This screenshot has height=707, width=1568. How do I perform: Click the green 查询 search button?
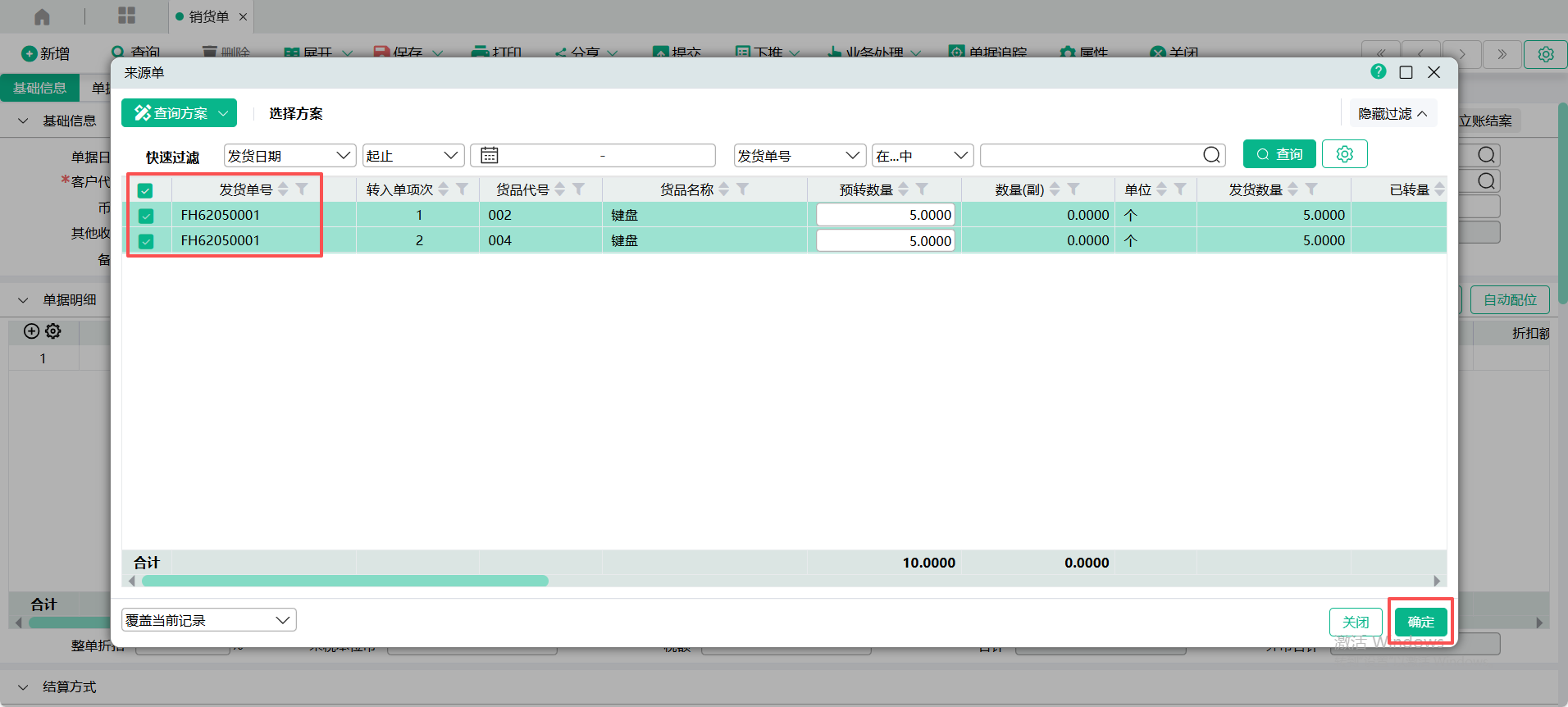tap(1279, 154)
